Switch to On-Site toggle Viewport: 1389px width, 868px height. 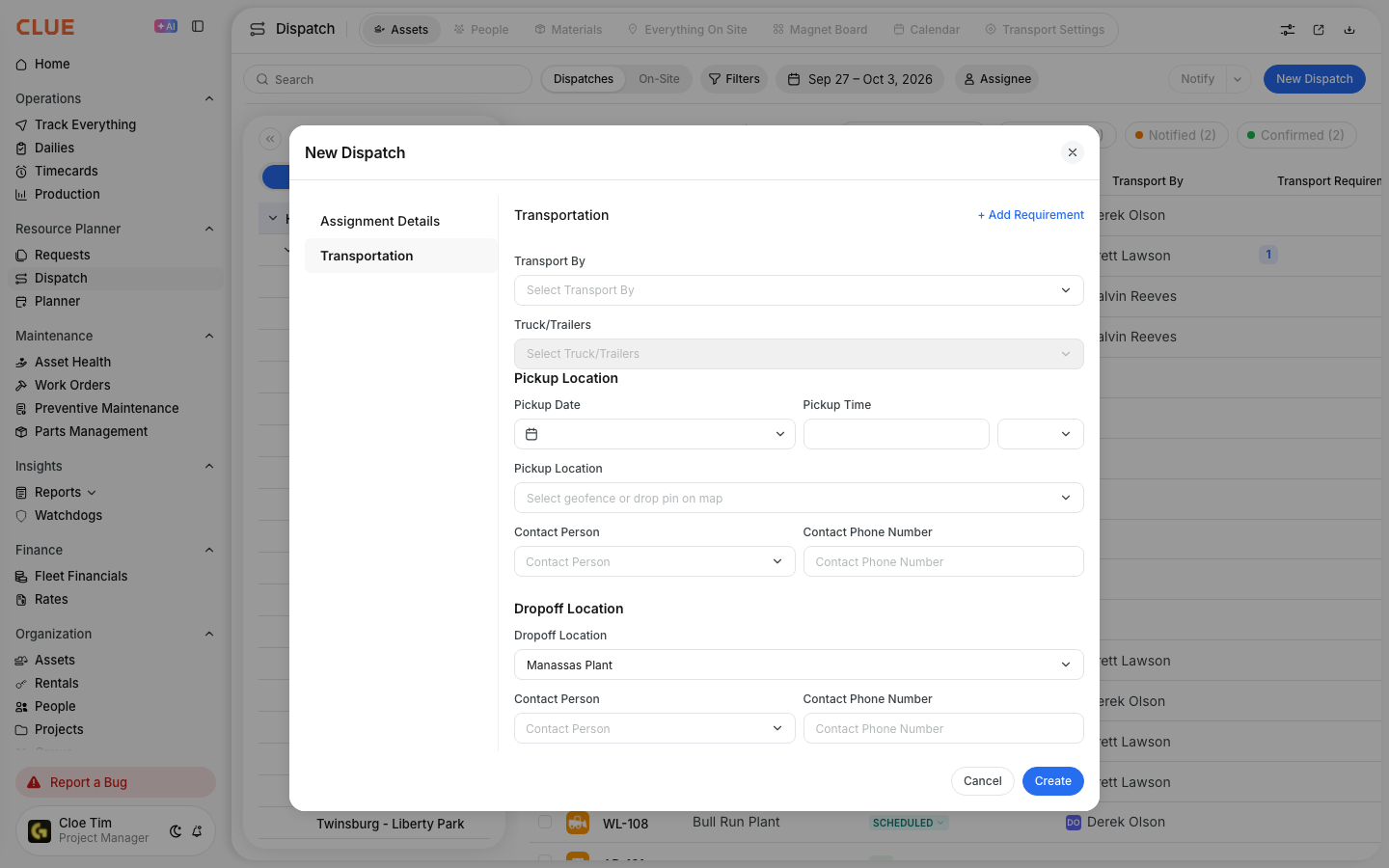659,79
